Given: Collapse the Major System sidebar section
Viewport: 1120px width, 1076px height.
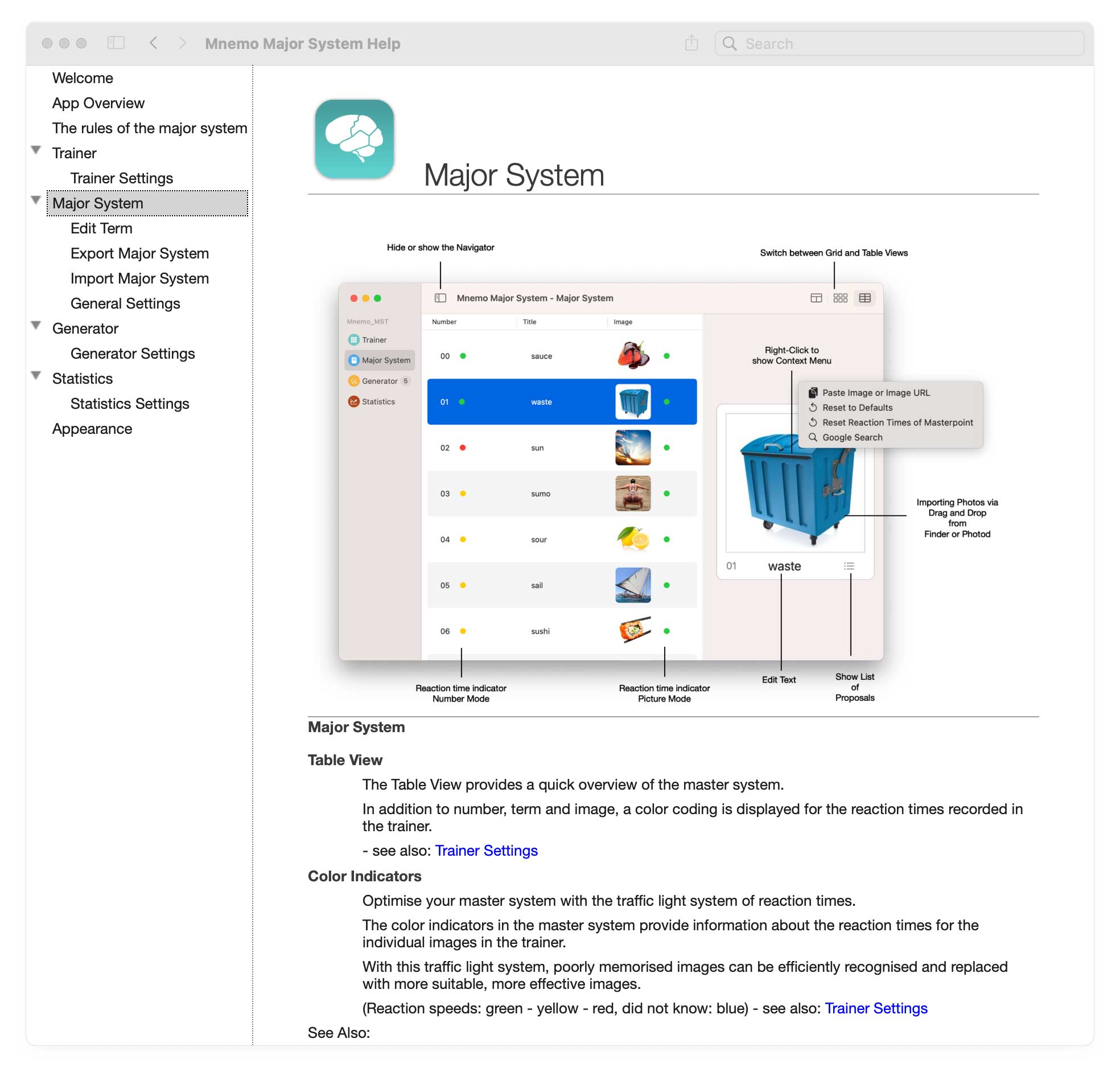Looking at the screenshot, I should (36, 200).
